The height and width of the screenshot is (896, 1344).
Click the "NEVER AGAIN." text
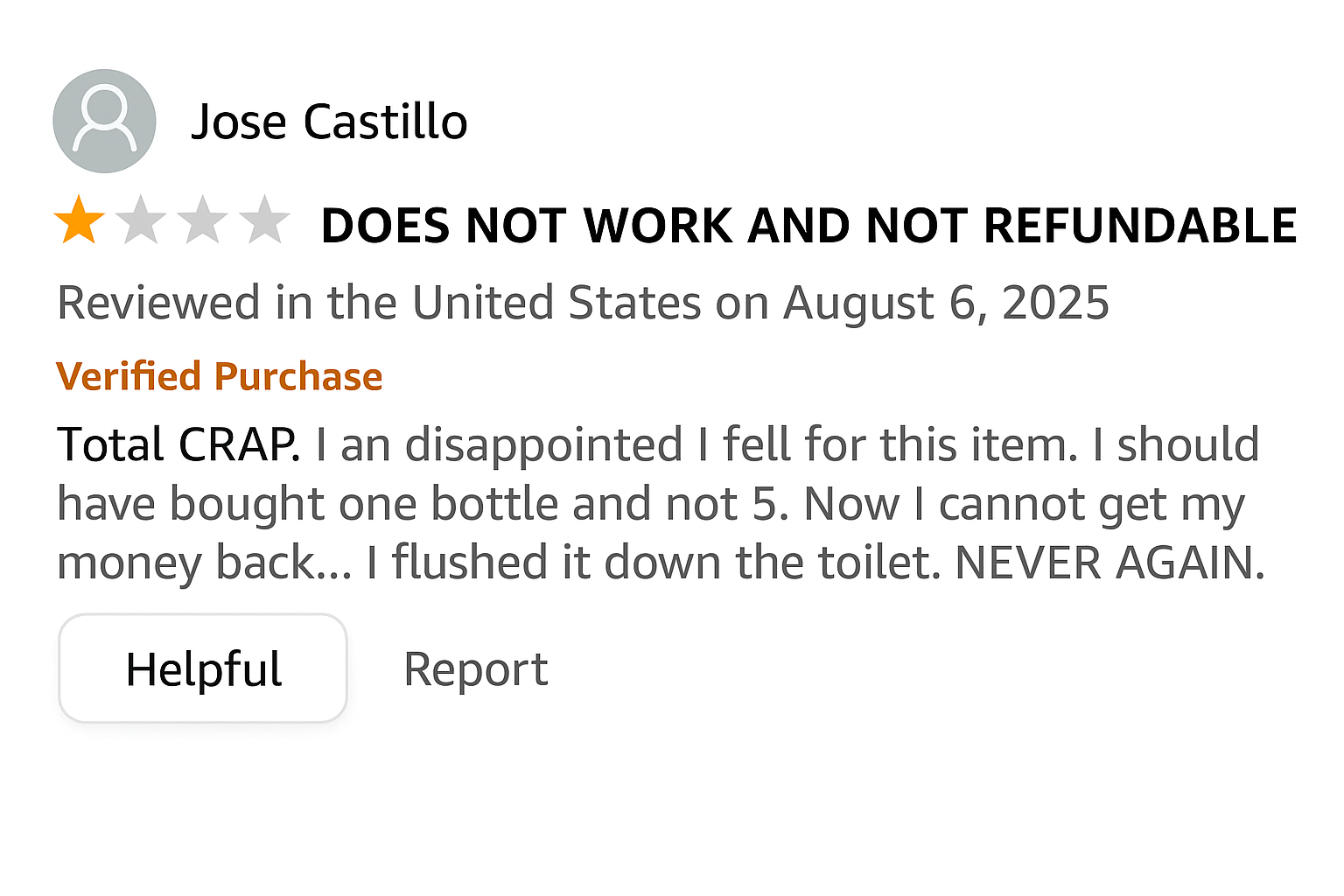(1109, 562)
